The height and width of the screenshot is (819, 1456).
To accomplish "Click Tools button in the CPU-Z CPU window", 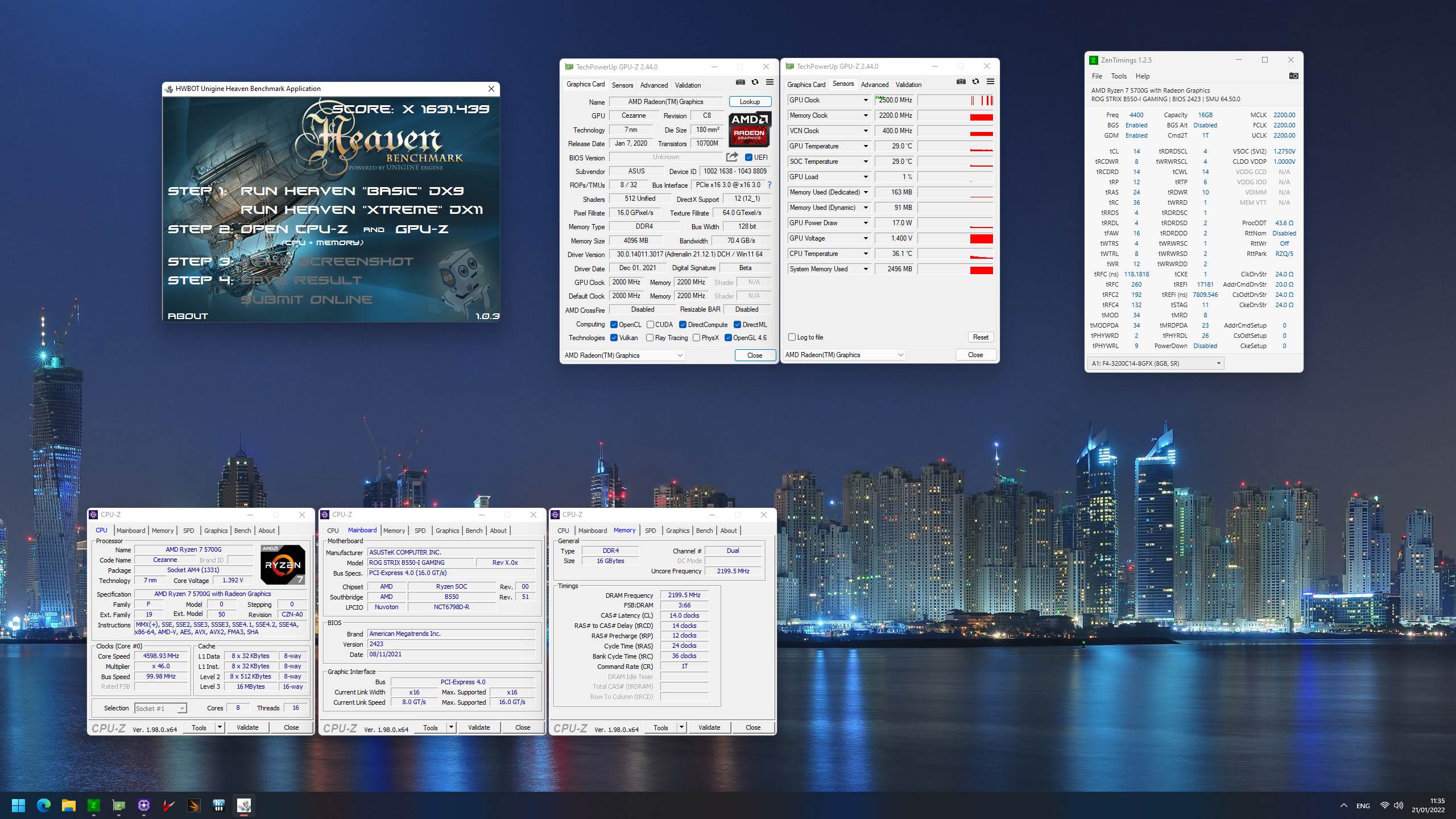I will tap(198, 727).
